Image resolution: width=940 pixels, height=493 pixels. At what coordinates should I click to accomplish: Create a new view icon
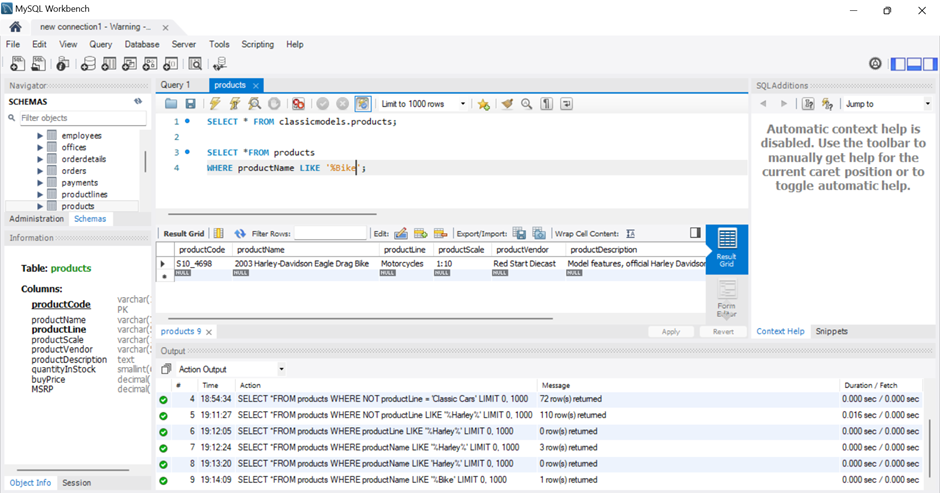pyautogui.click(x=129, y=64)
